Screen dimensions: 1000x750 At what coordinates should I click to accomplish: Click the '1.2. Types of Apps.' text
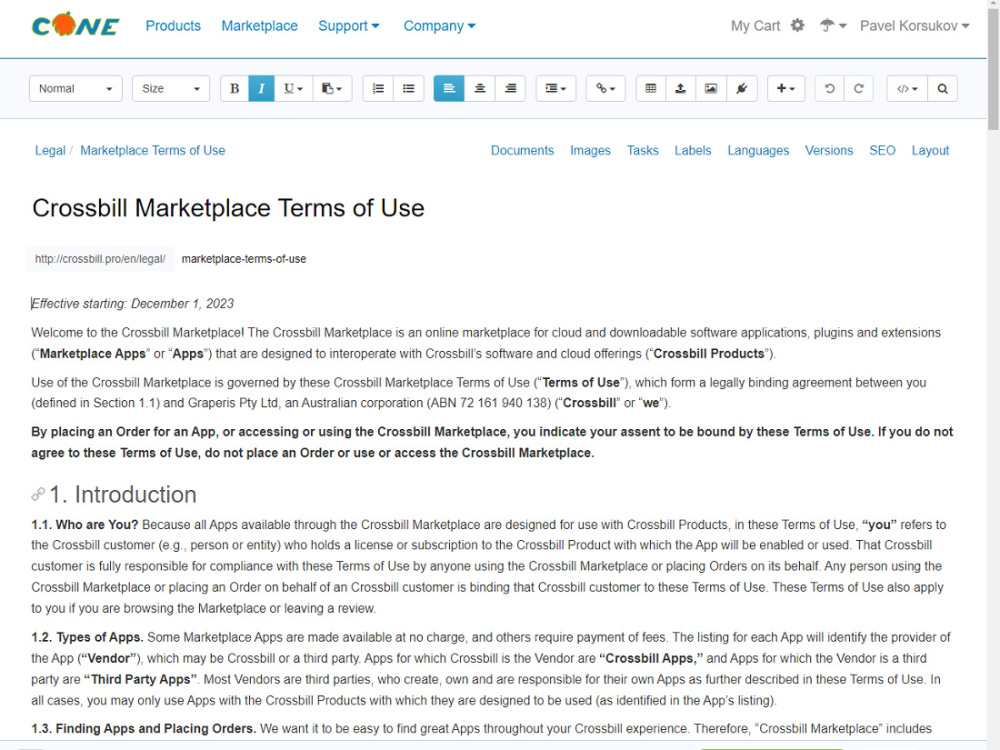coord(87,637)
